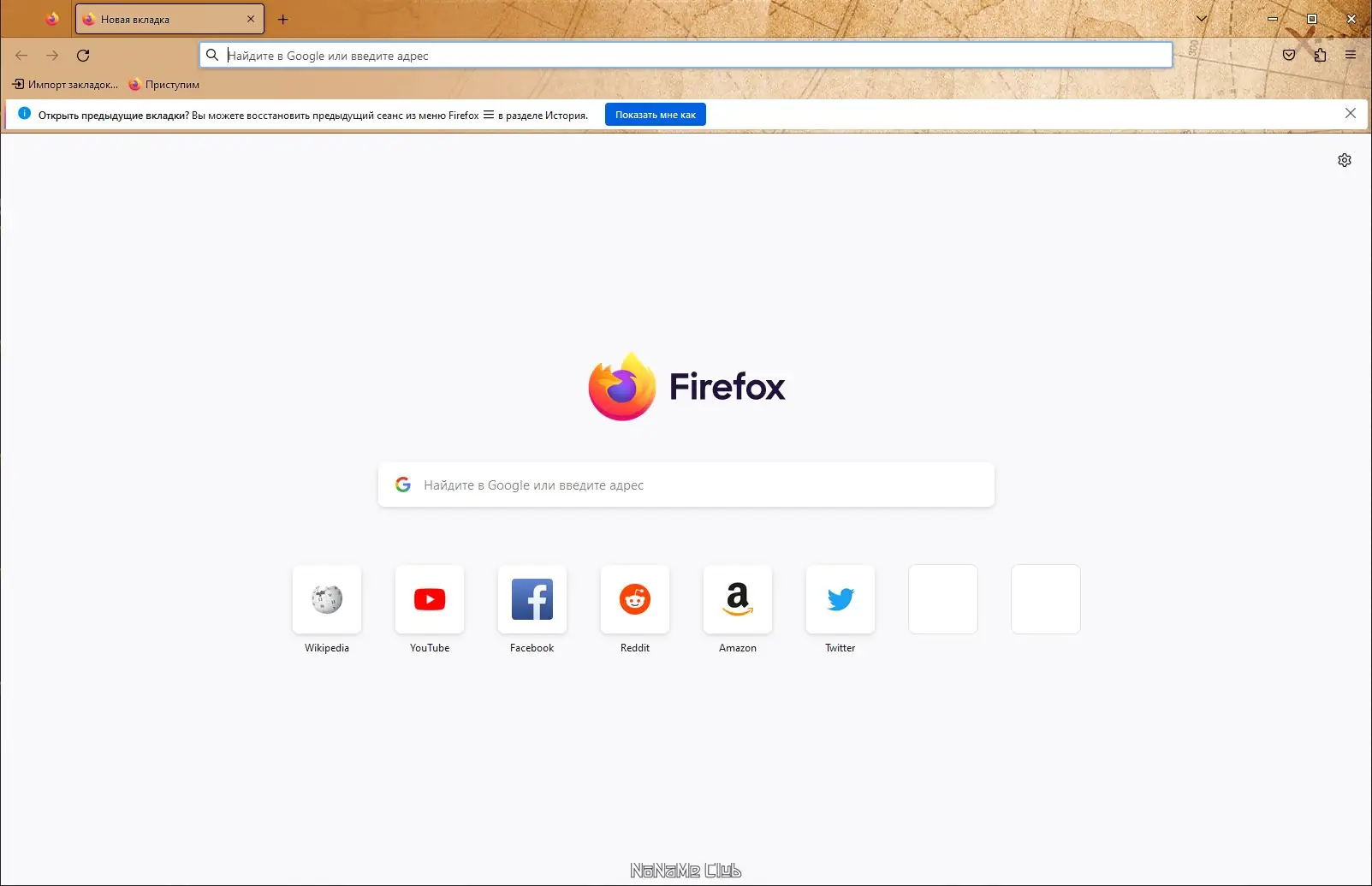
Task: Open Twitter shortcut tile
Action: [840, 599]
